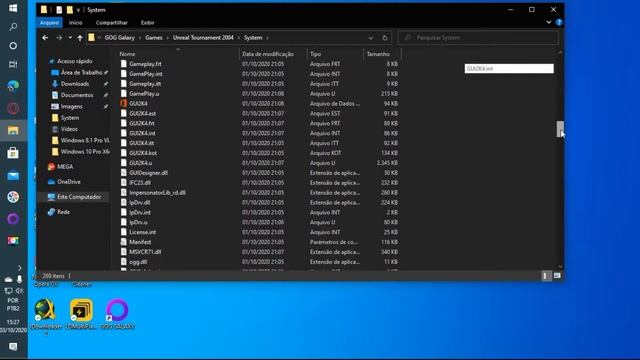Select the ImpersonatorLib_rd.dll file
The width and height of the screenshot is (640, 360).
[x=157, y=193]
